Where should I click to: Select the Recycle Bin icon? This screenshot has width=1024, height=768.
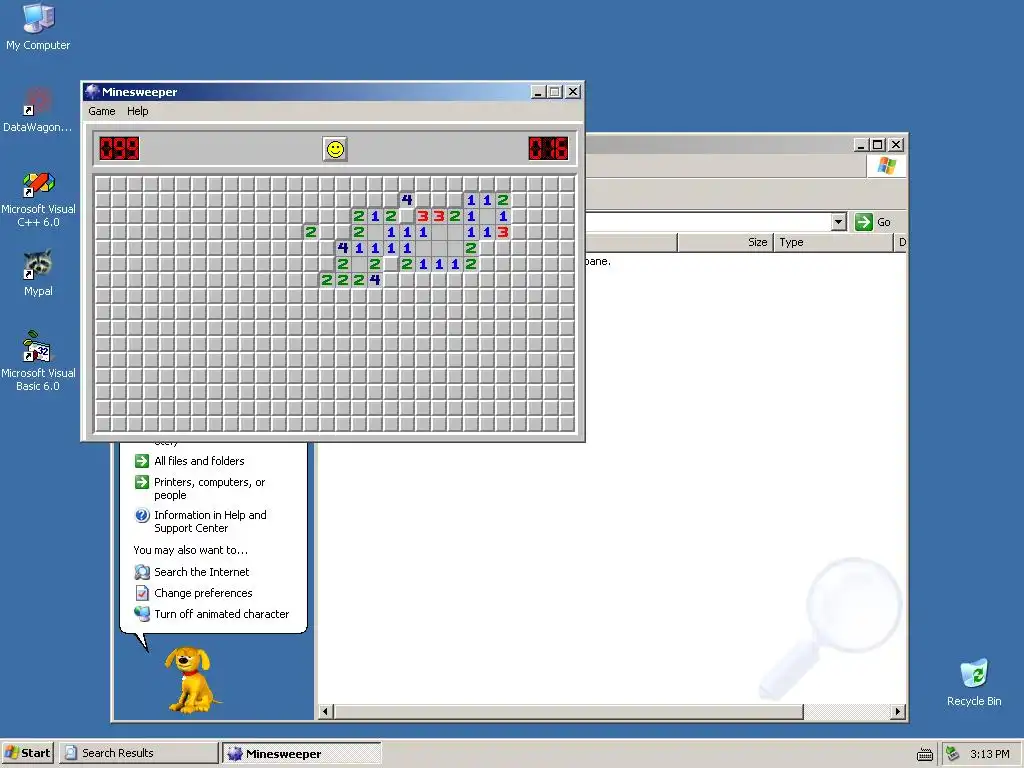[x=974, y=682]
